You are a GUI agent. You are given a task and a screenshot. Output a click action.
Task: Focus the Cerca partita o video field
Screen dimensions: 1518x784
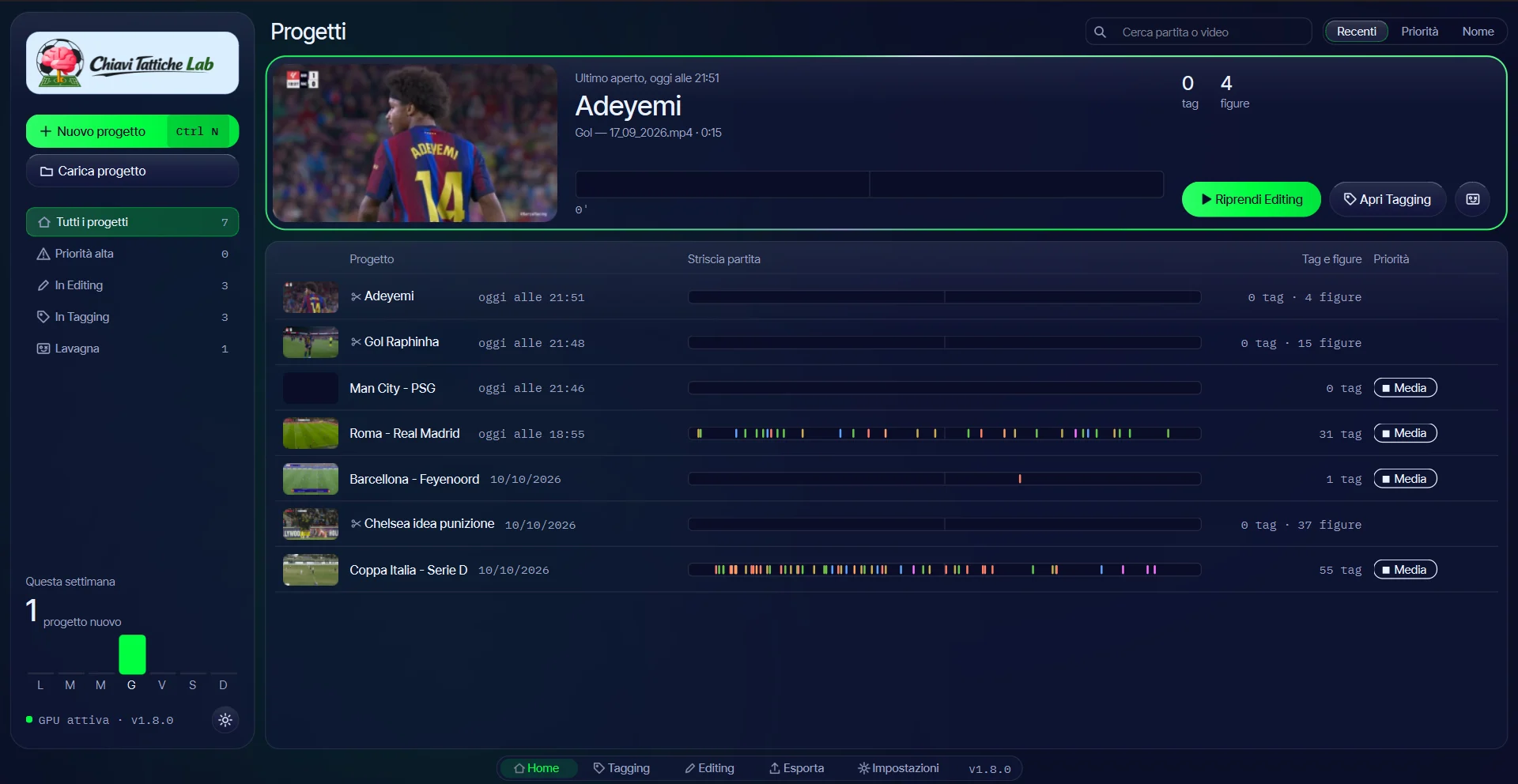pyautogui.click(x=1199, y=32)
